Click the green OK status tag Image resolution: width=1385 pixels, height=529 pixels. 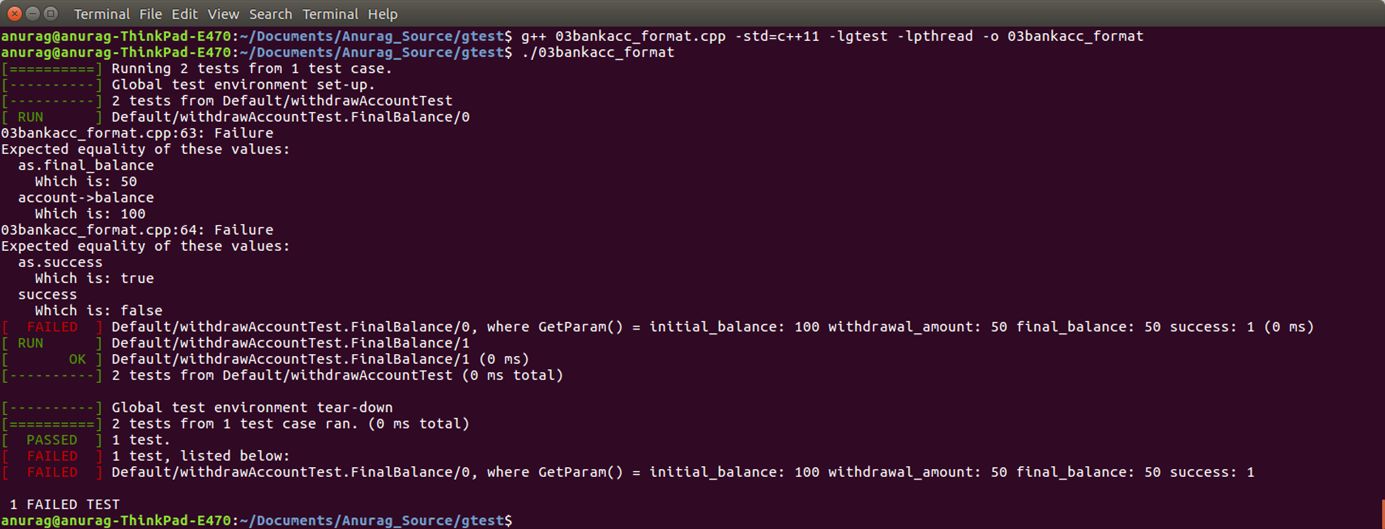(x=52, y=359)
